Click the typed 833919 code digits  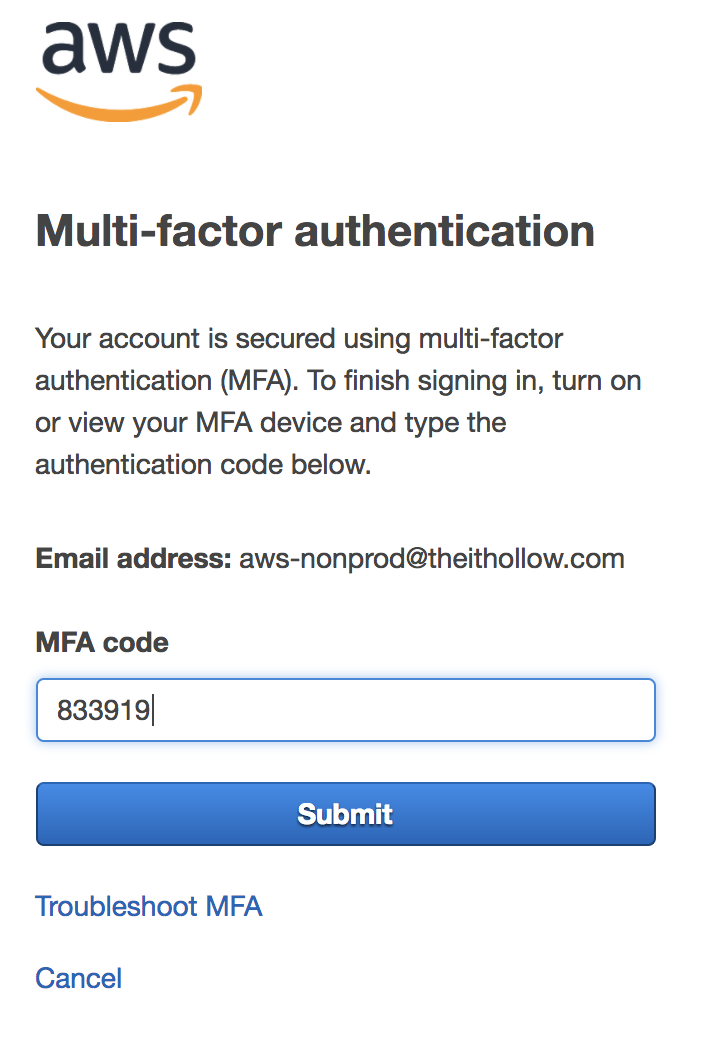(103, 711)
